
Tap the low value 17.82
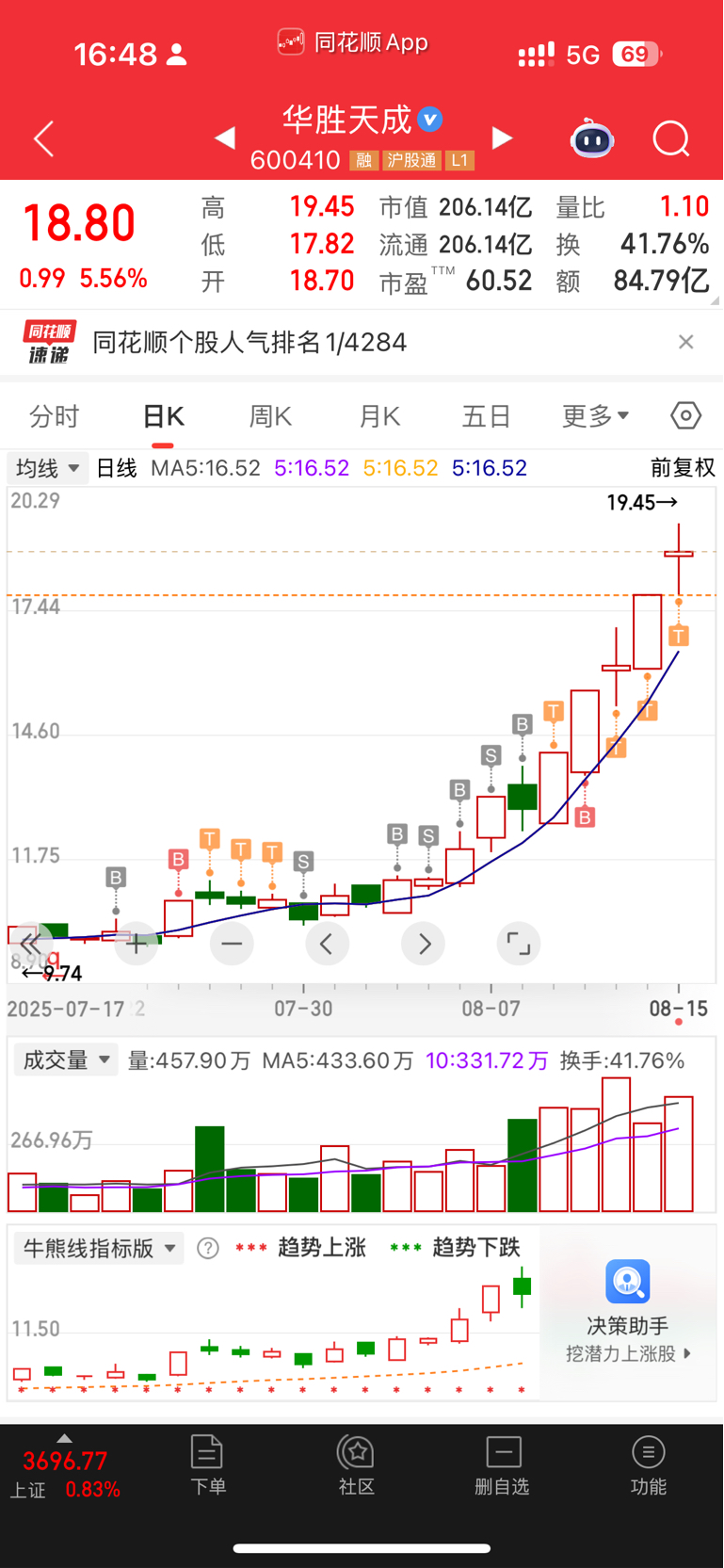pyautogui.click(x=322, y=244)
